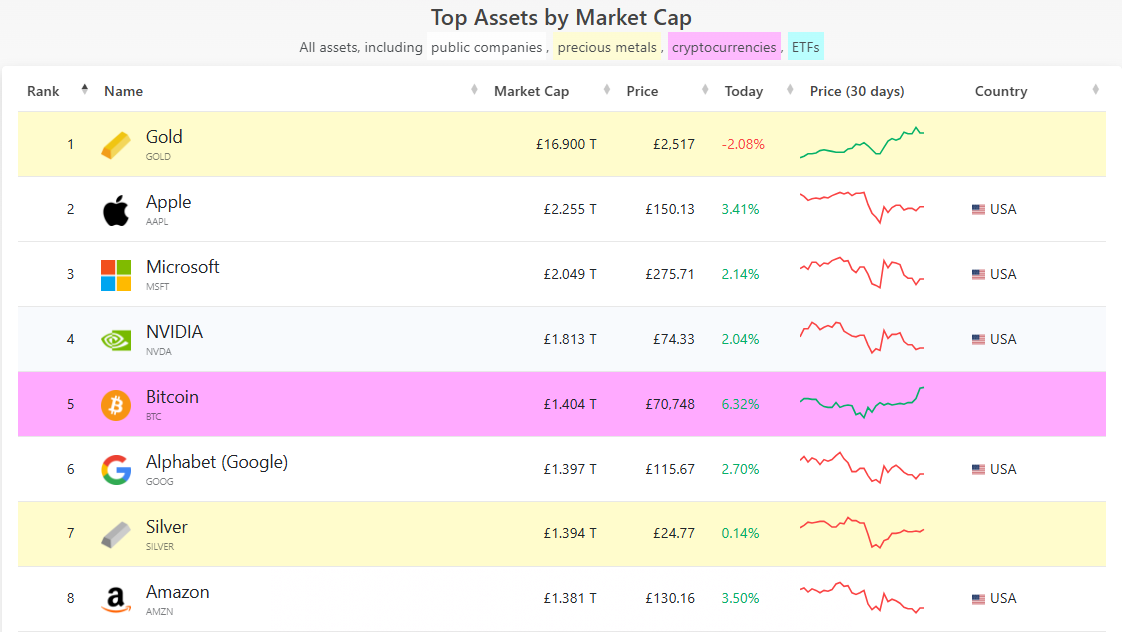Select the ETFs filter chip
Image resolution: width=1122 pixels, height=632 pixels.
pos(805,46)
